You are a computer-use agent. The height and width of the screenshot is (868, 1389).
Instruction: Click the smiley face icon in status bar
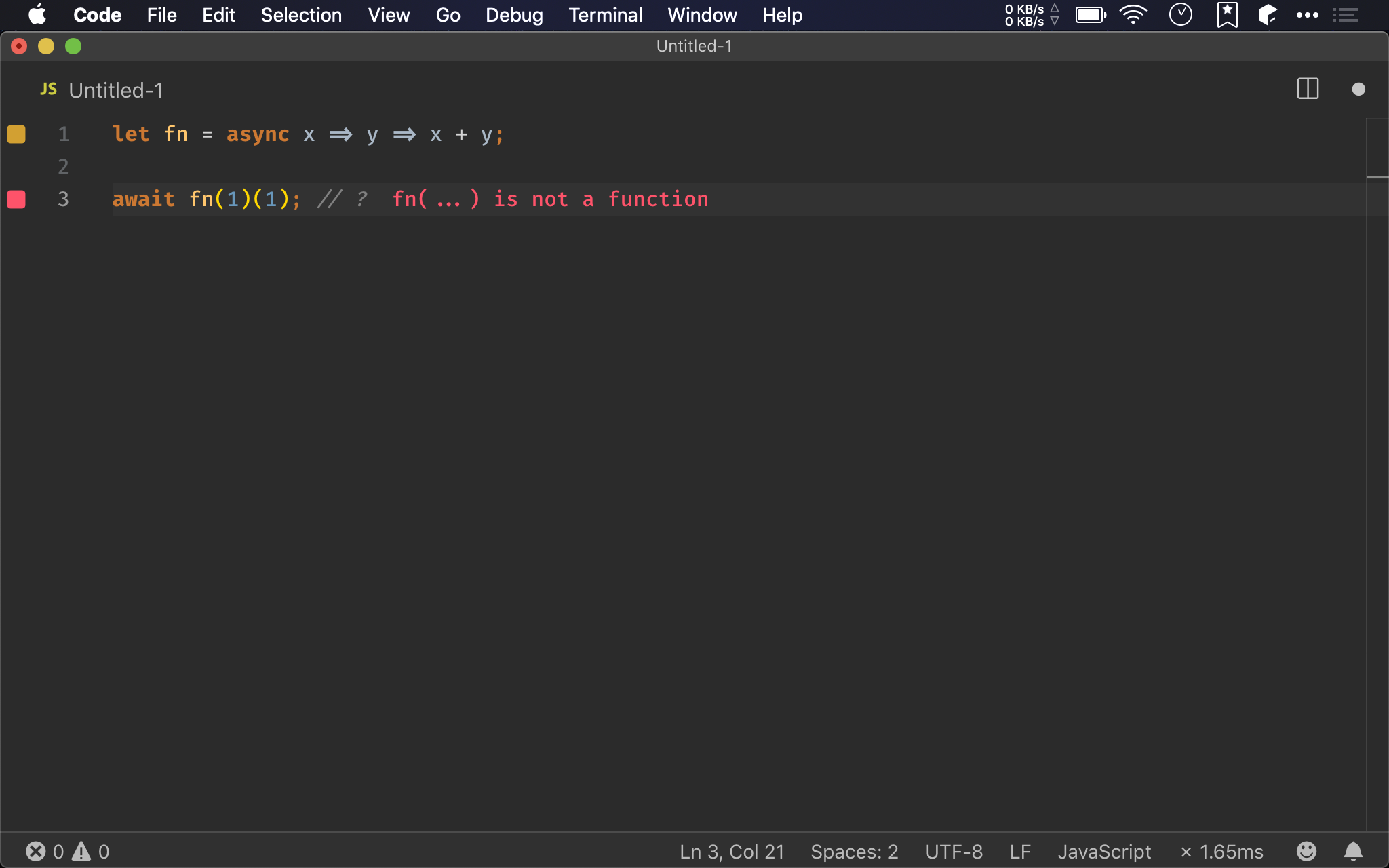(1307, 851)
